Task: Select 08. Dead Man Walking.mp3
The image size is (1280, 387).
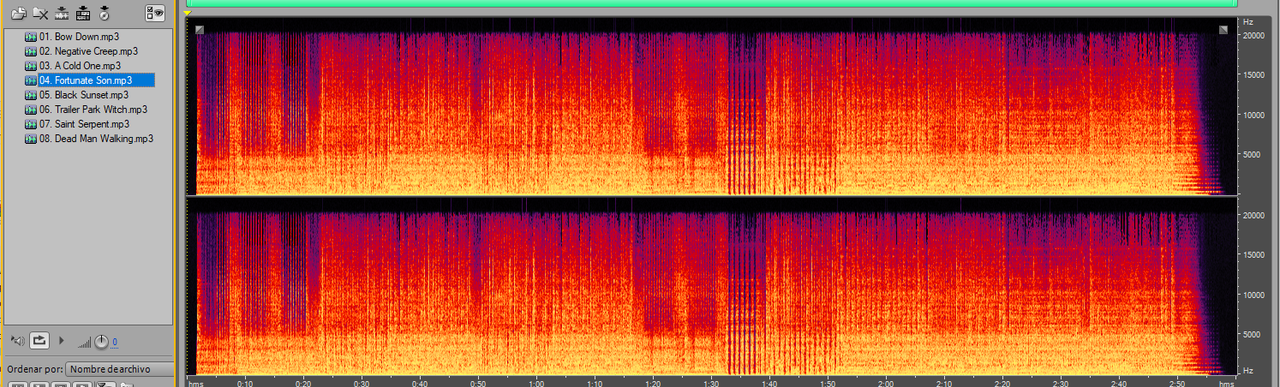Action: point(96,138)
